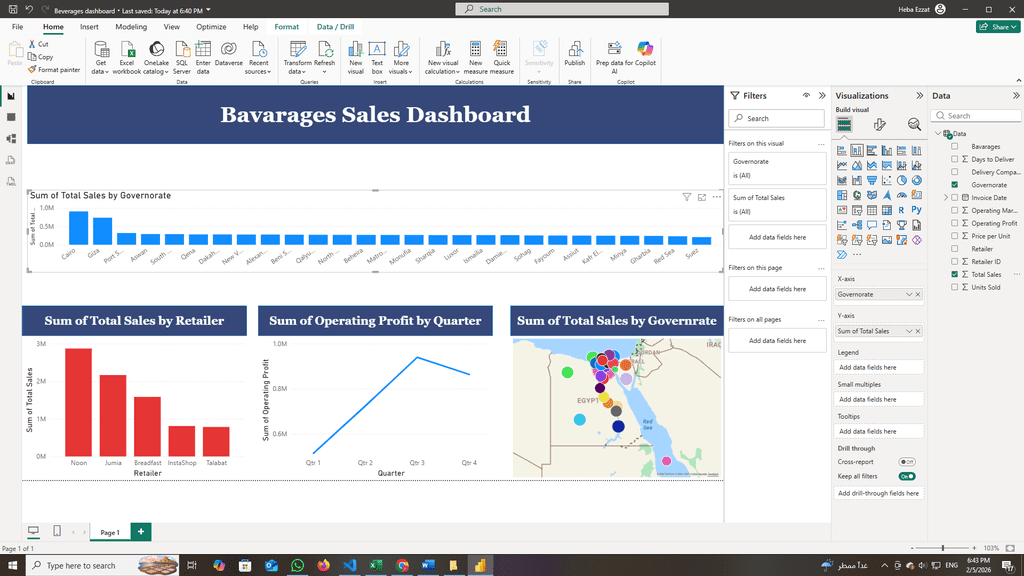Turn off the Keep all filters toggle

907,476
